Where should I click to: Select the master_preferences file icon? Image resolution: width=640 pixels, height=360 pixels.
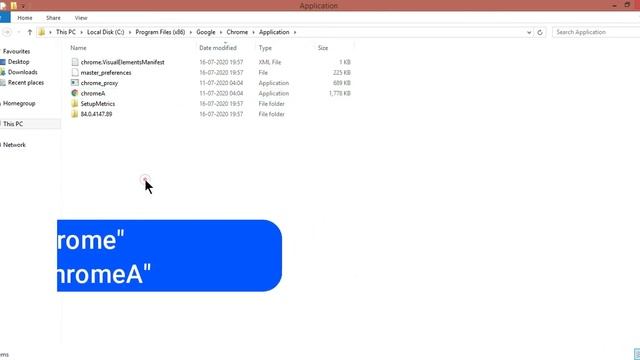click(x=75, y=72)
